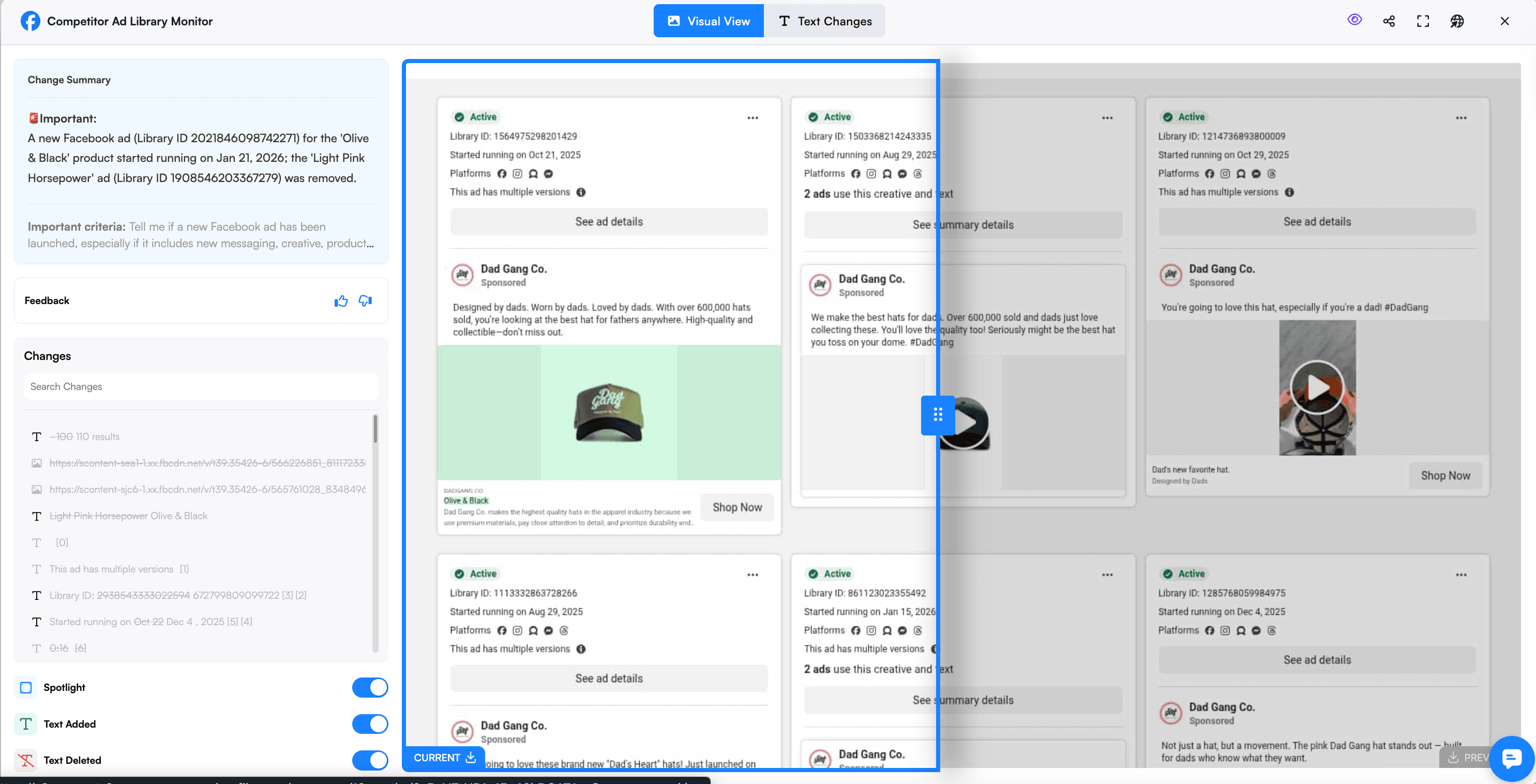Click the Shop Now button on the hat ad
The height and width of the screenshot is (784, 1536).
pos(737,507)
